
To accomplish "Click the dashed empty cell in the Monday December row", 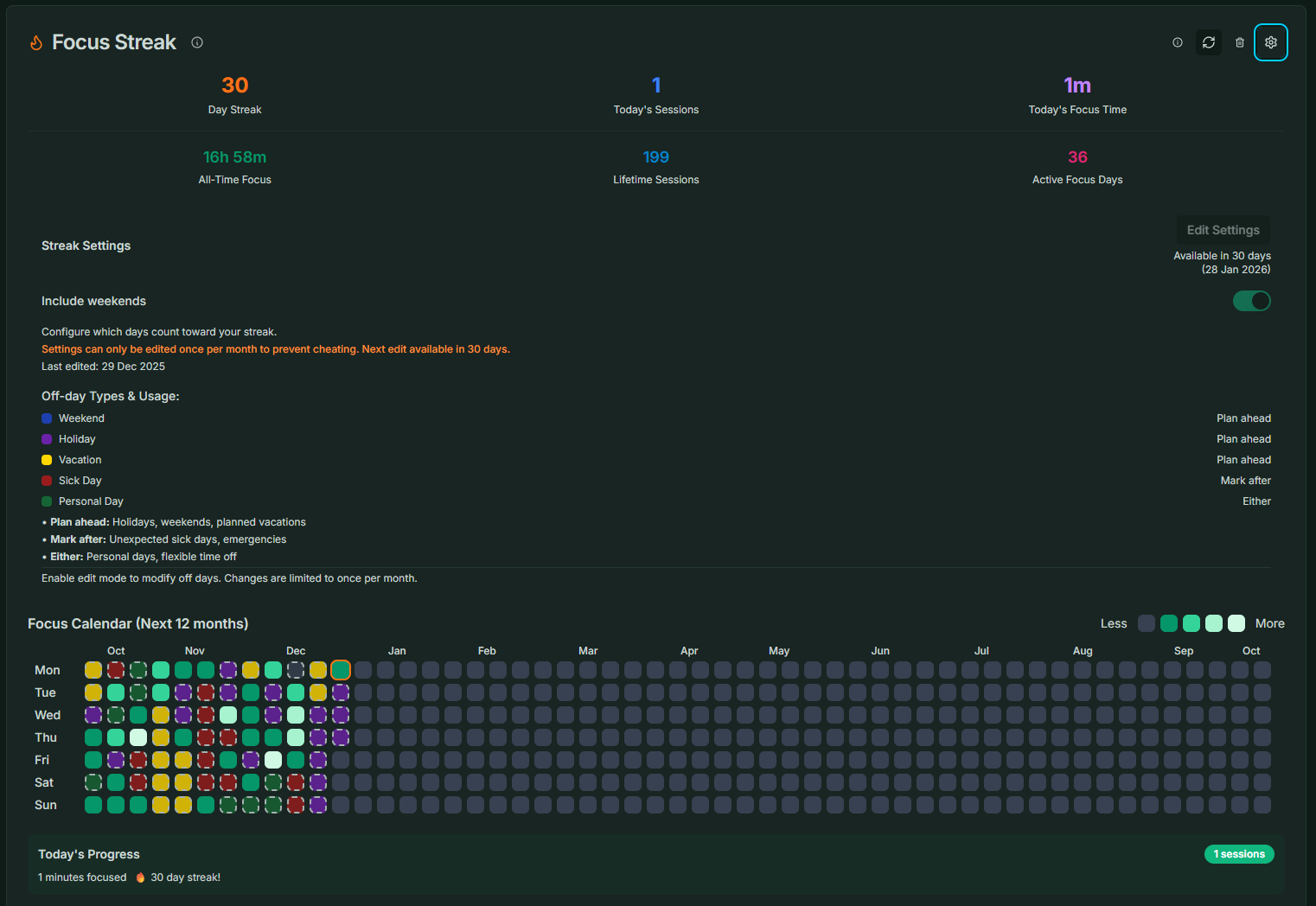I will point(295,670).
